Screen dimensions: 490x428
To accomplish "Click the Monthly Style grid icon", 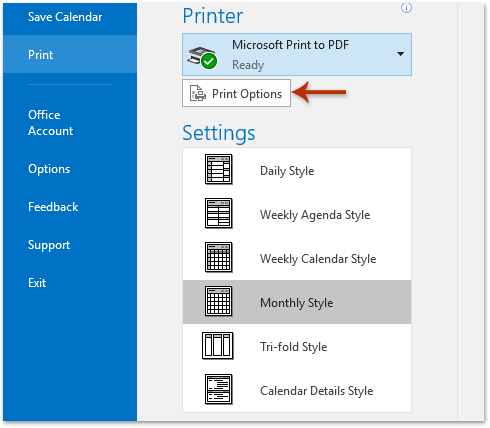I will (219, 301).
